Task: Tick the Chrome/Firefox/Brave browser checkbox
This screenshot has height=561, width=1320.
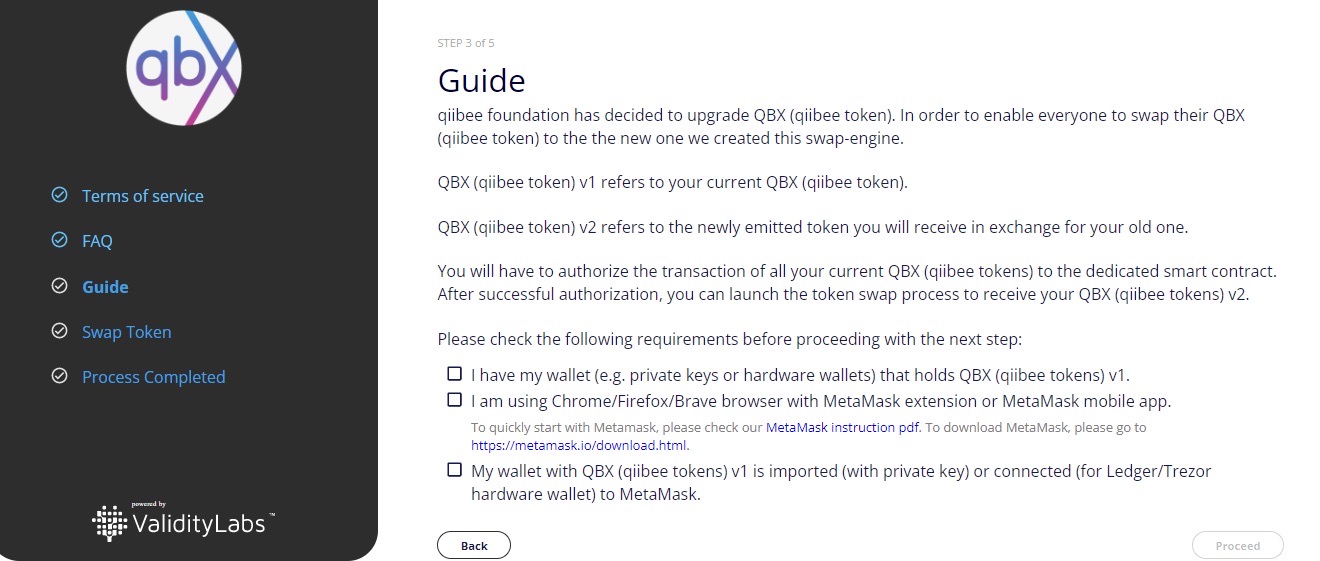Action: click(x=455, y=400)
